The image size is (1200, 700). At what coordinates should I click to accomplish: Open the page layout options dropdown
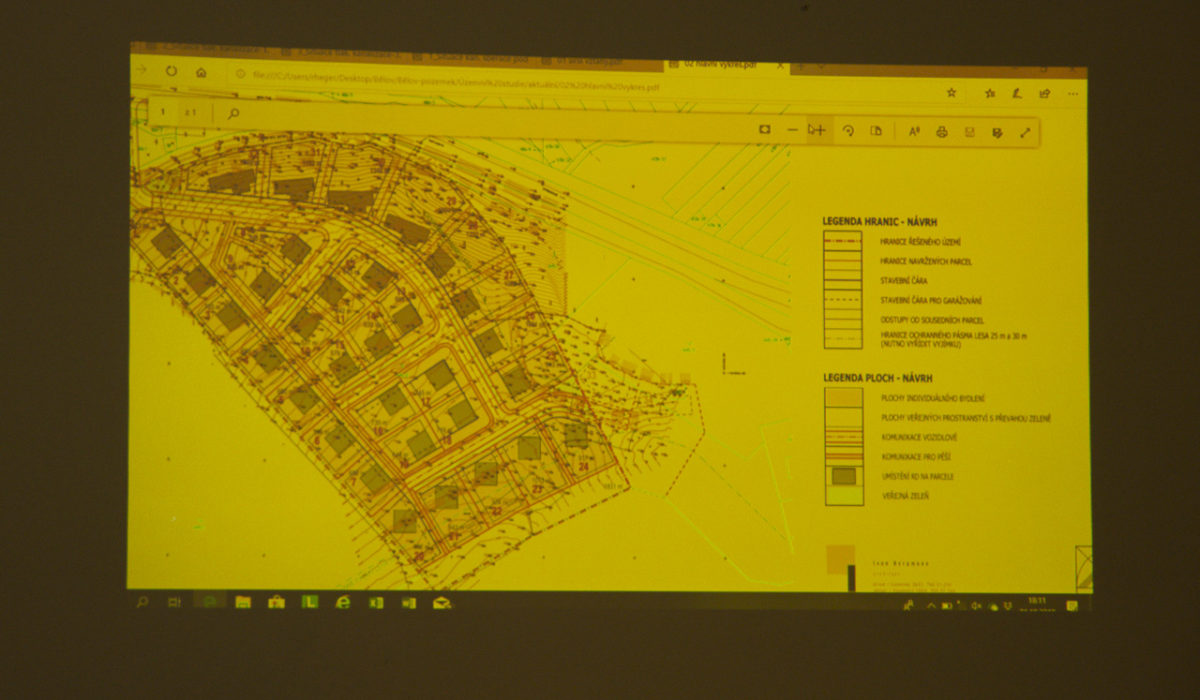point(876,131)
